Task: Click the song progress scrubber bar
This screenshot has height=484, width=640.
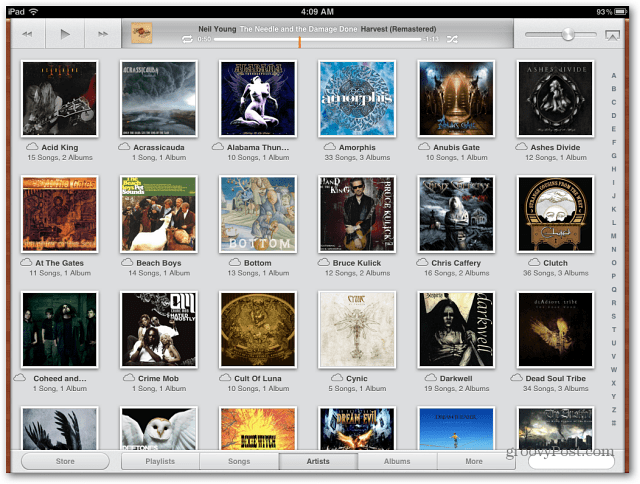Action: tap(317, 40)
